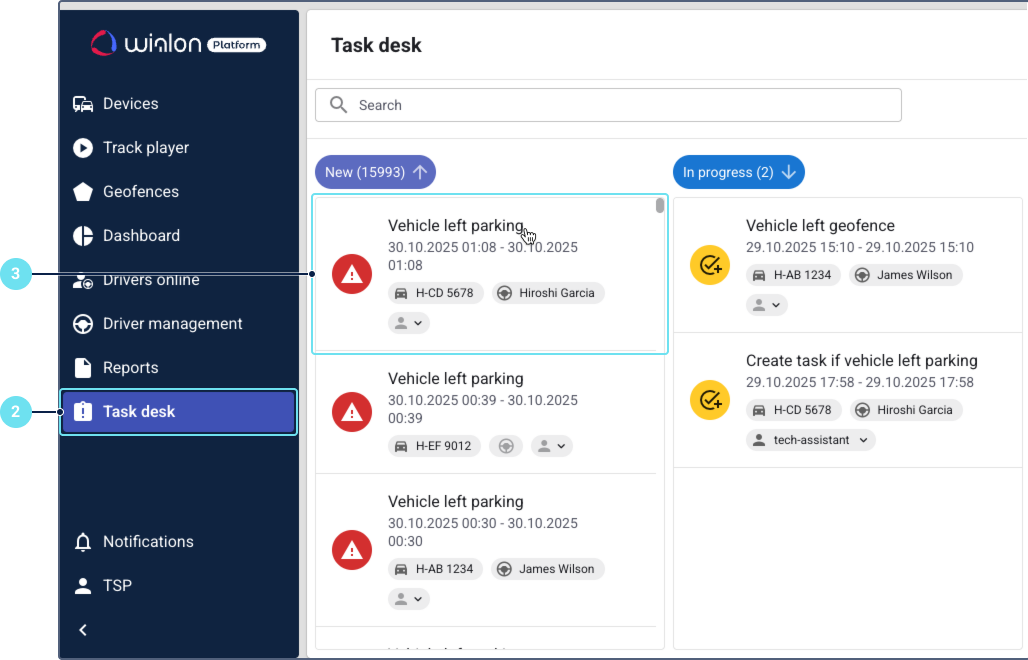The image size is (1028, 660).
Task: Open the tech-assistant assignee dropdown
Action: pos(810,440)
